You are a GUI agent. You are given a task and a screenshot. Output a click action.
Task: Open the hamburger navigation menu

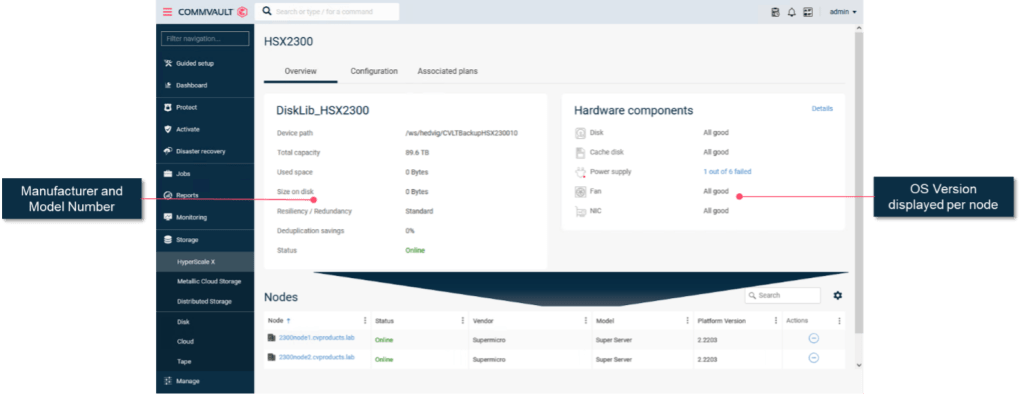168,12
